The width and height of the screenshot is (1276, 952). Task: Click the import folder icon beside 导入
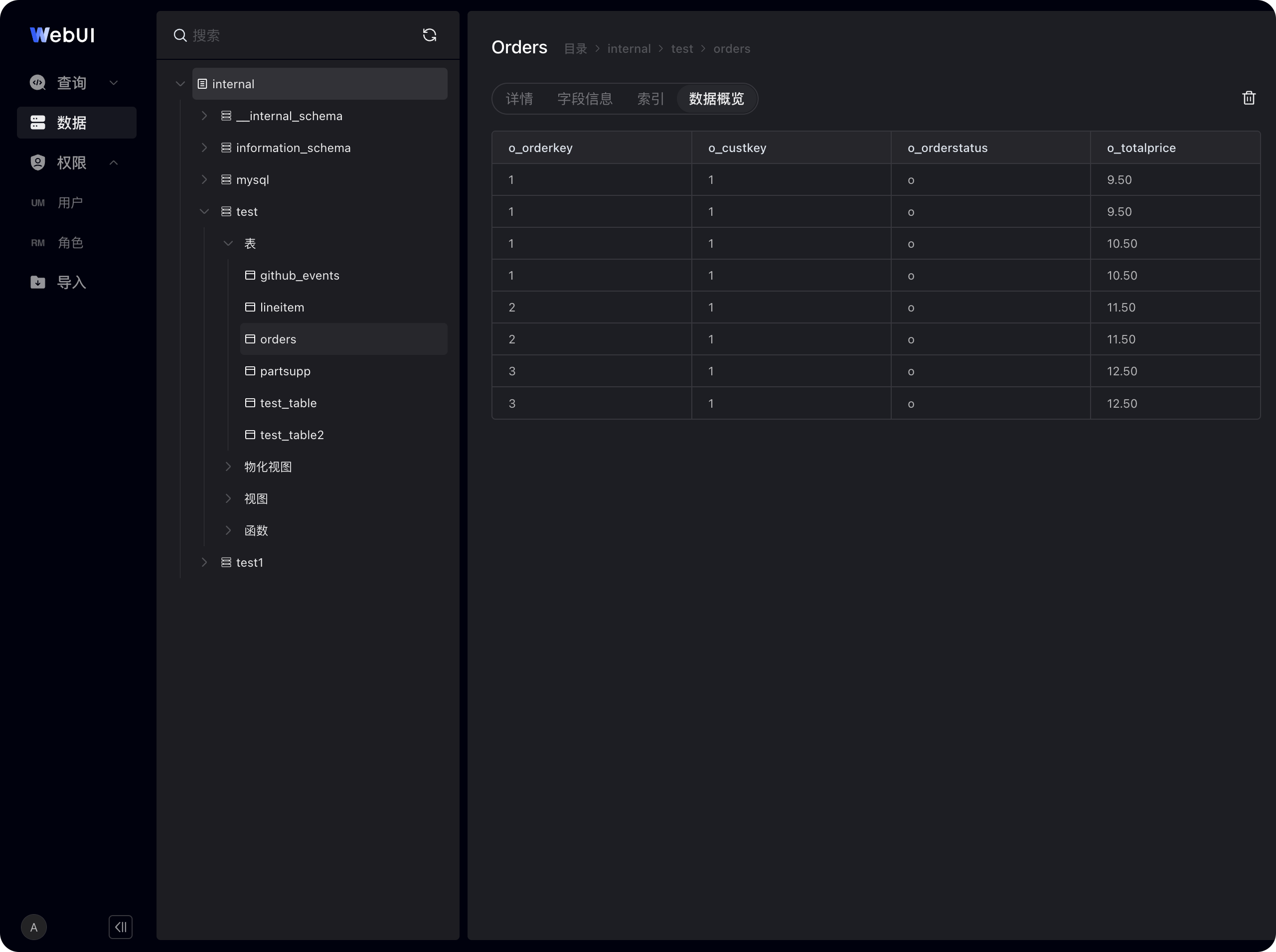37,282
